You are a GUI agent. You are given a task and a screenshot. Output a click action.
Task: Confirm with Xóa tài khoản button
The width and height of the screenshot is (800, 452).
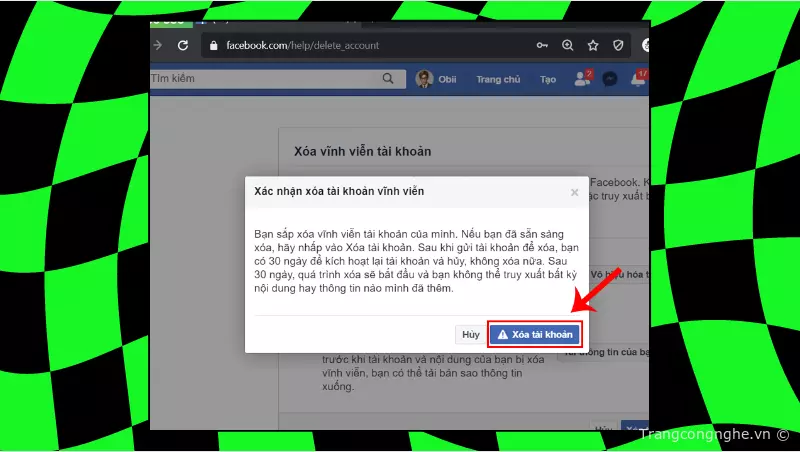[535, 334]
